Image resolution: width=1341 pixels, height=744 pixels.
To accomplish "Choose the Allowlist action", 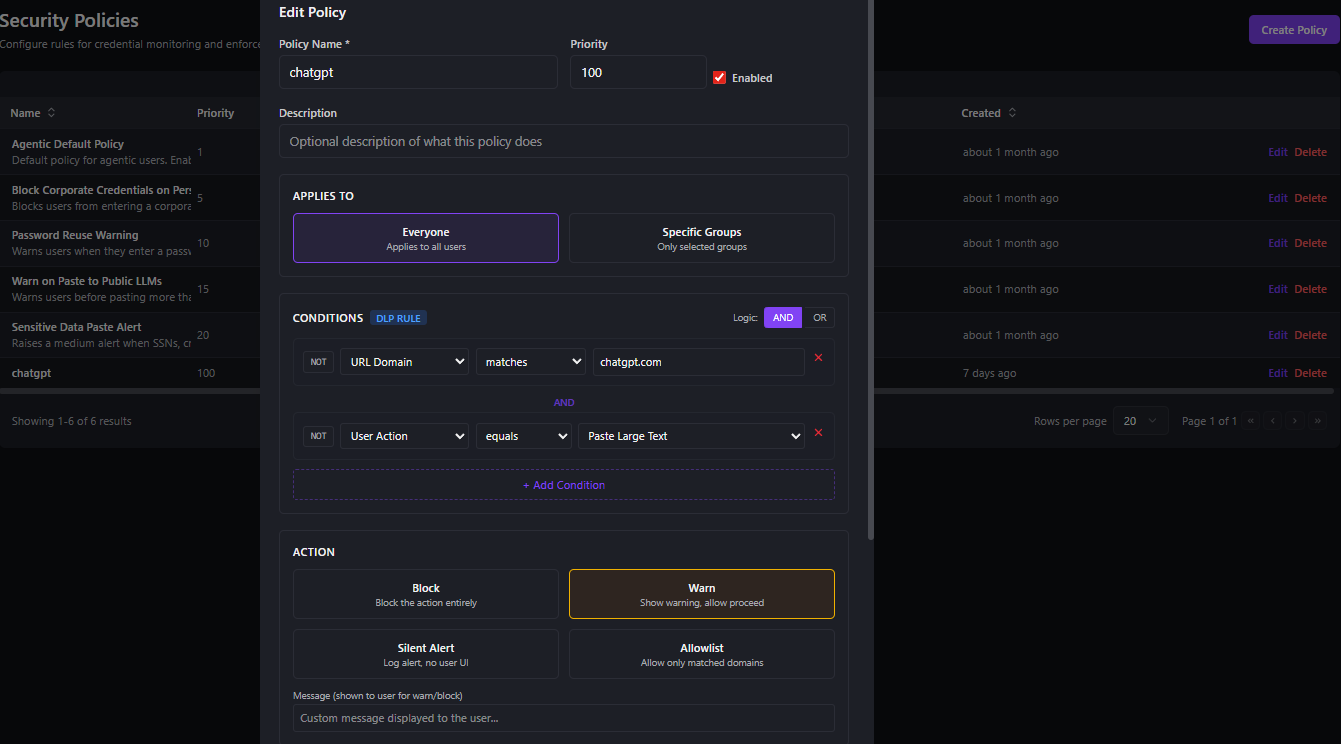I will point(702,654).
